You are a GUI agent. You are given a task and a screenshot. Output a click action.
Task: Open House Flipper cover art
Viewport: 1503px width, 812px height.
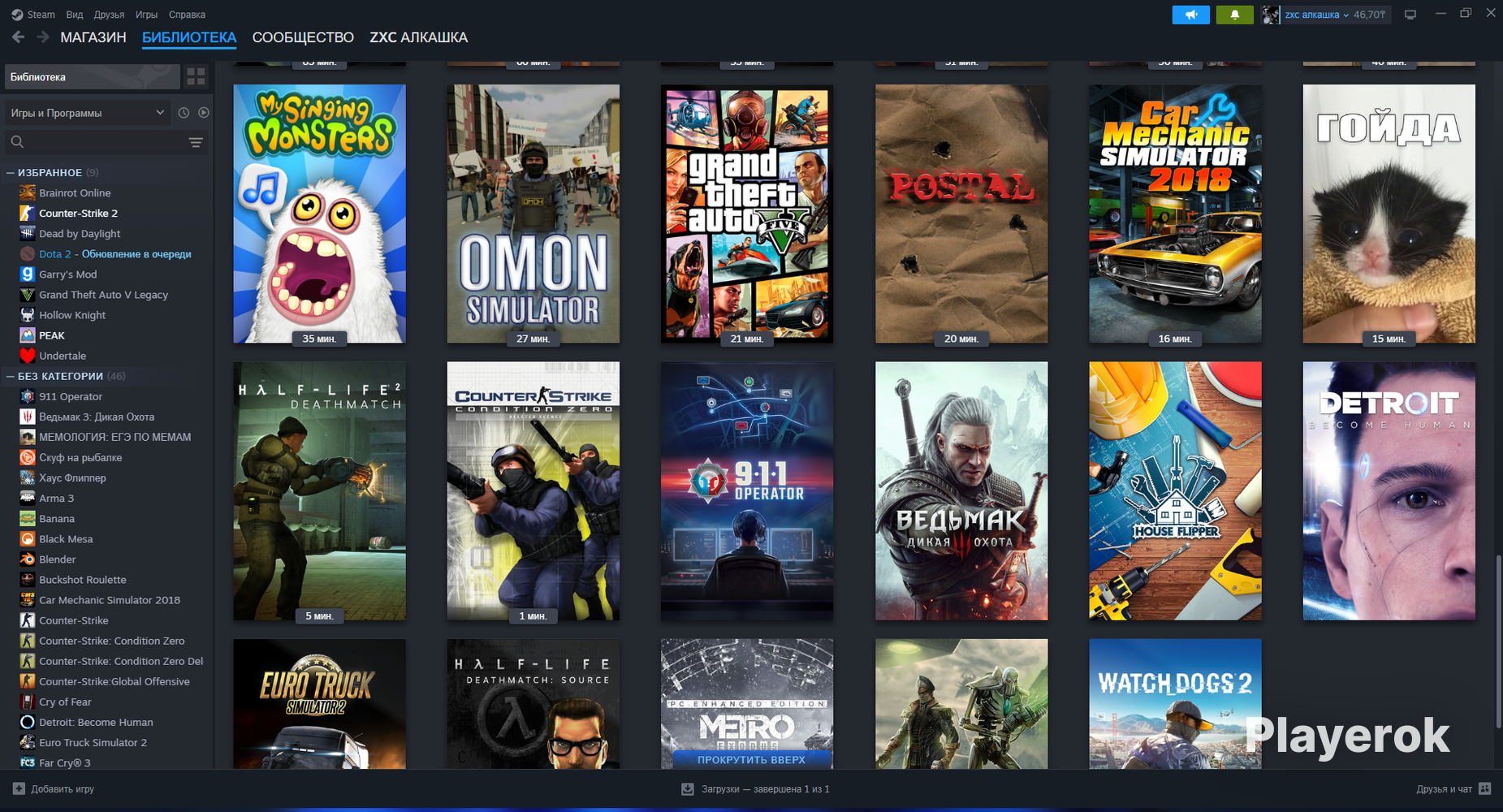click(x=1175, y=491)
